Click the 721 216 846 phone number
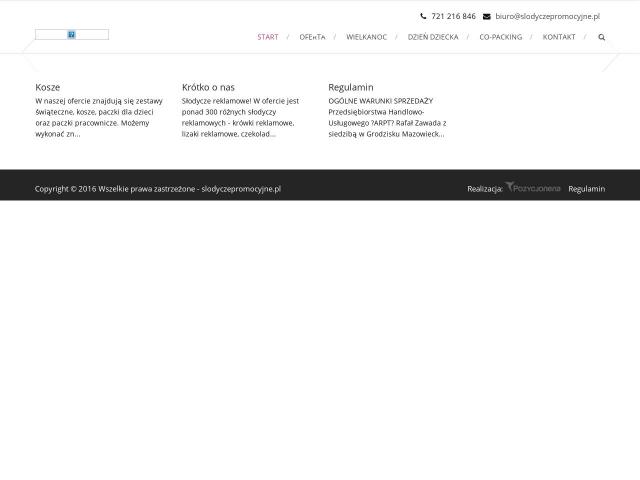Viewport: 640px width, 480px height. (x=453, y=16)
